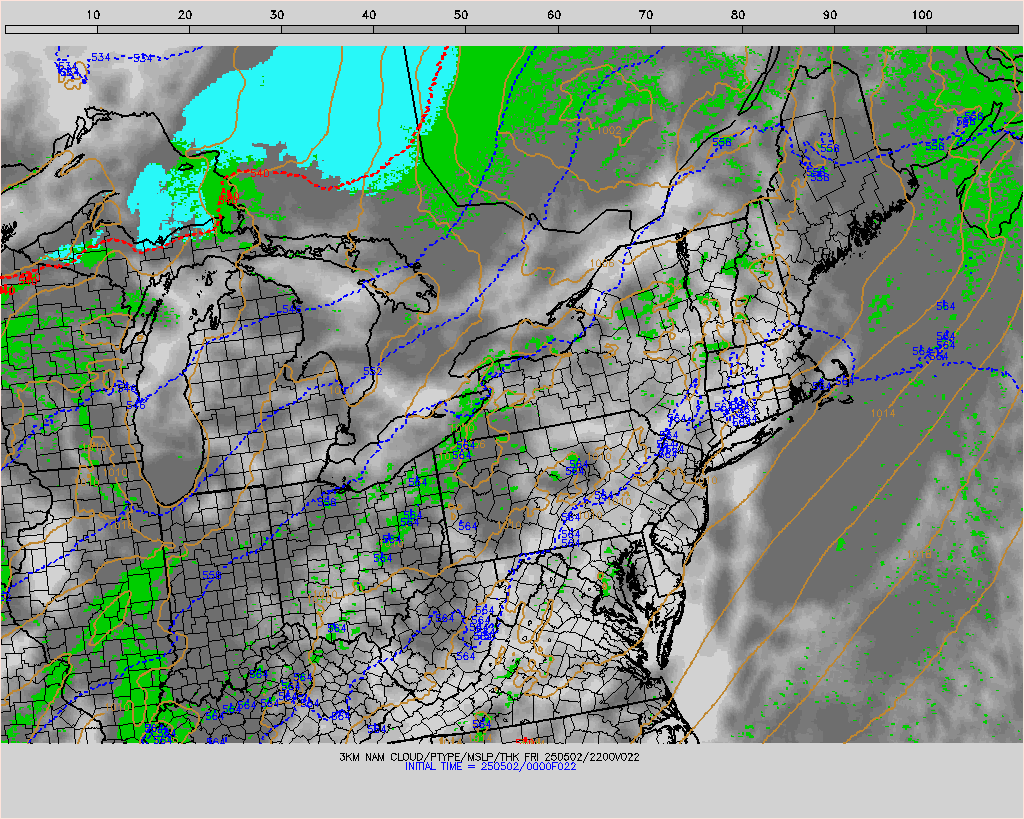Viewport: 1024px width, 819px height.
Task: Click the "1018" pressure contour label
Action: (x=919, y=554)
